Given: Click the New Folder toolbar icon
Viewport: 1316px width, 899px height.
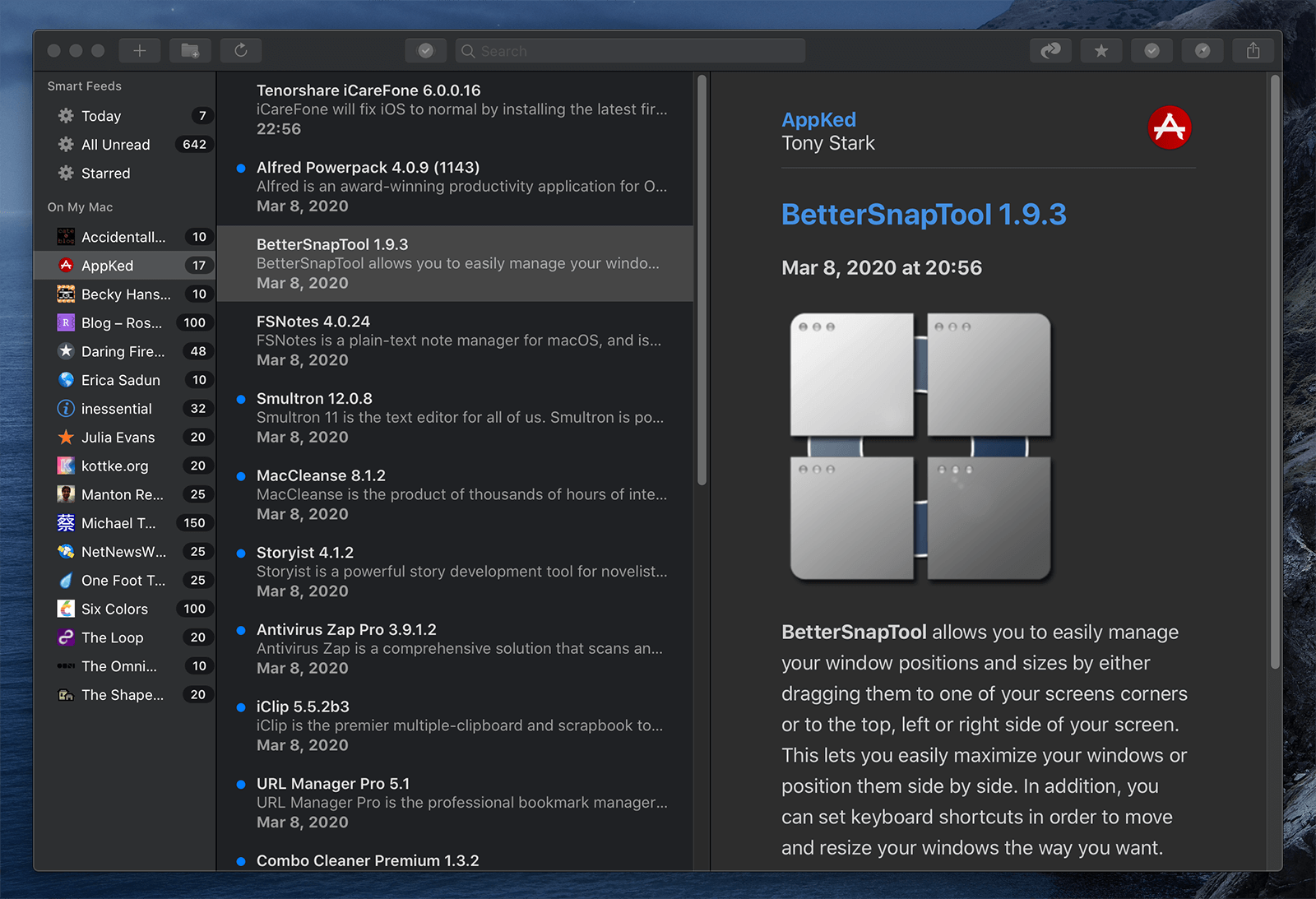Looking at the screenshot, I should point(191,51).
